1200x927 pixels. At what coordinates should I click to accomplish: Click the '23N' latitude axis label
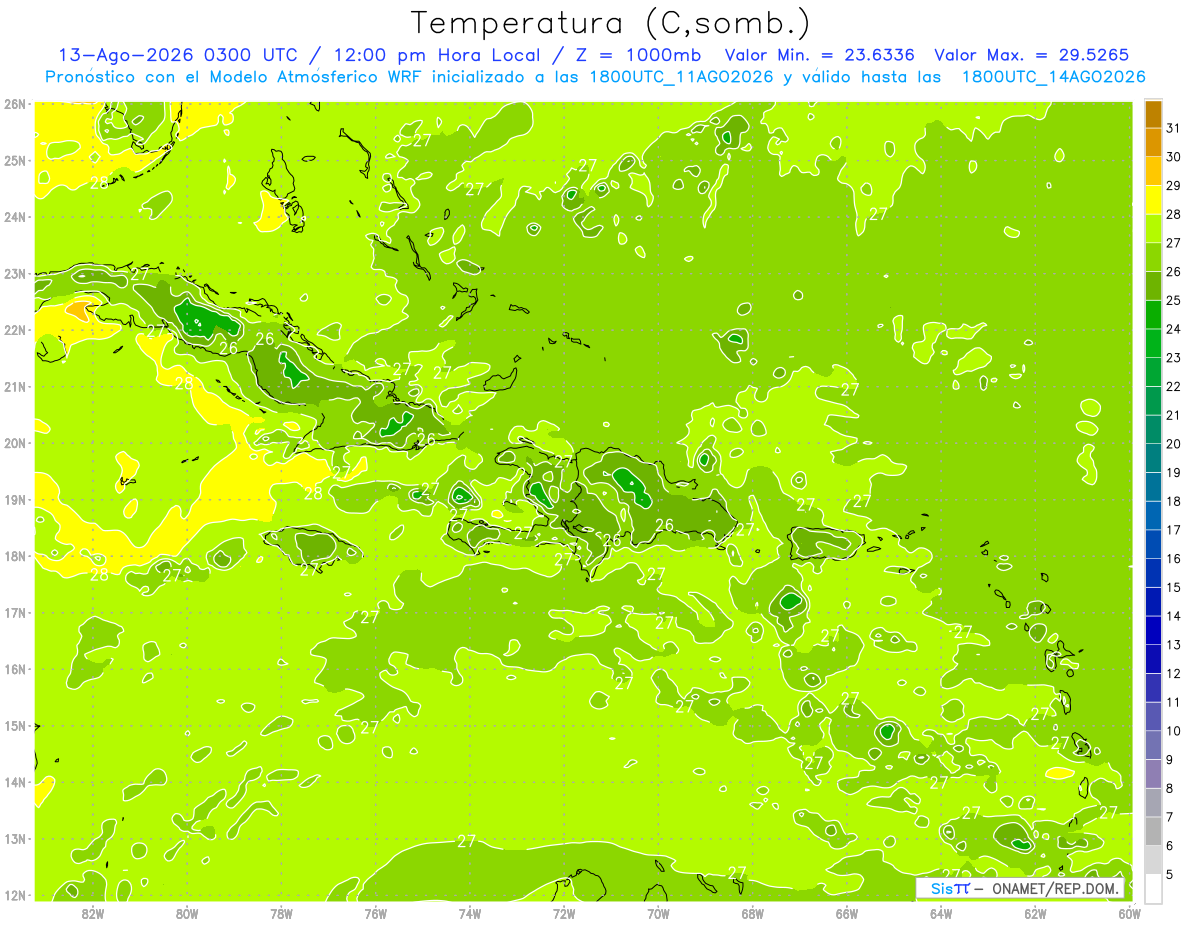point(15,273)
